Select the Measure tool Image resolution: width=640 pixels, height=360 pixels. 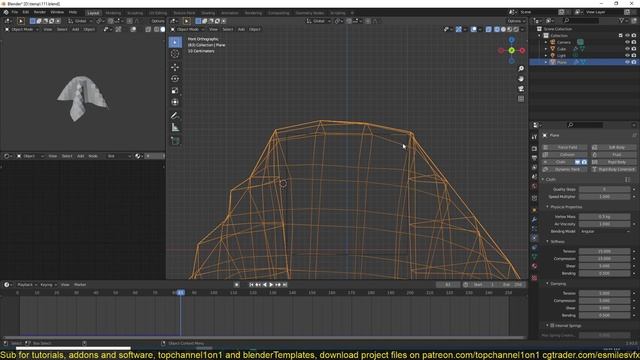click(x=175, y=128)
